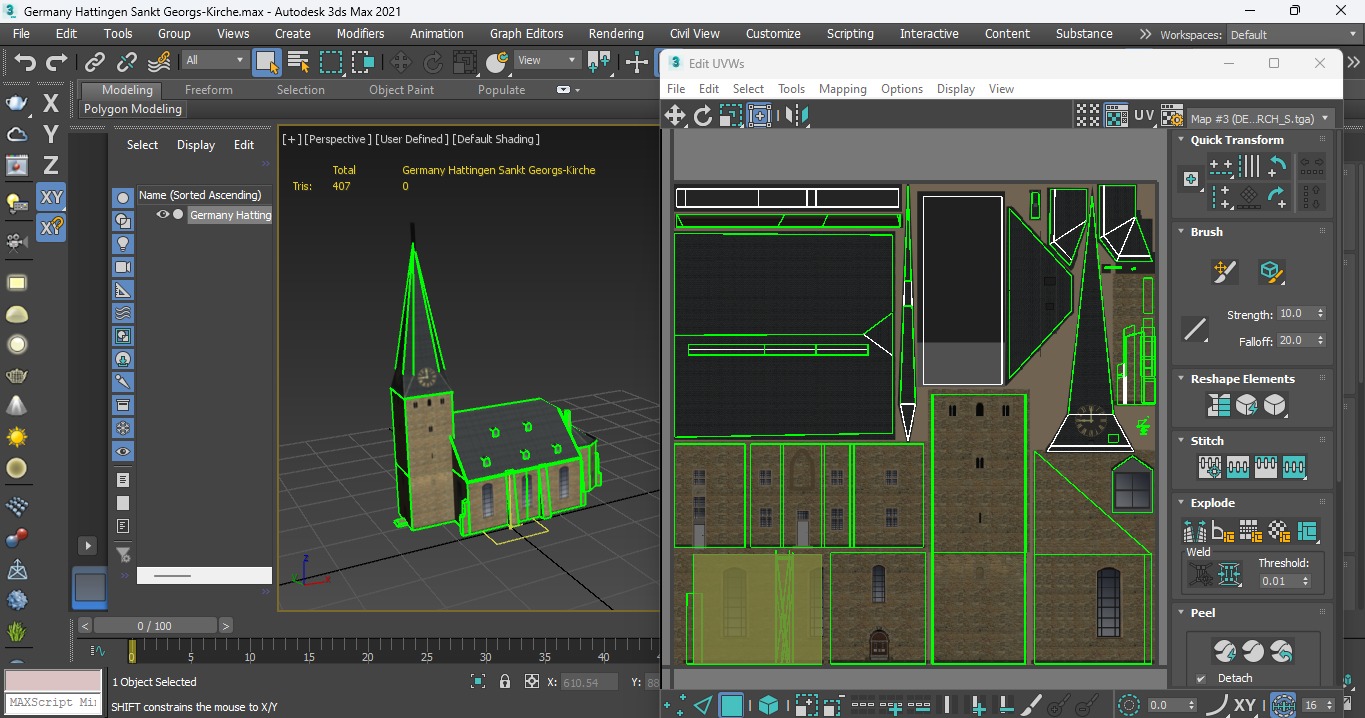
Task: Click Freeform Mode tool in Edit UVWs
Action: click(x=760, y=116)
